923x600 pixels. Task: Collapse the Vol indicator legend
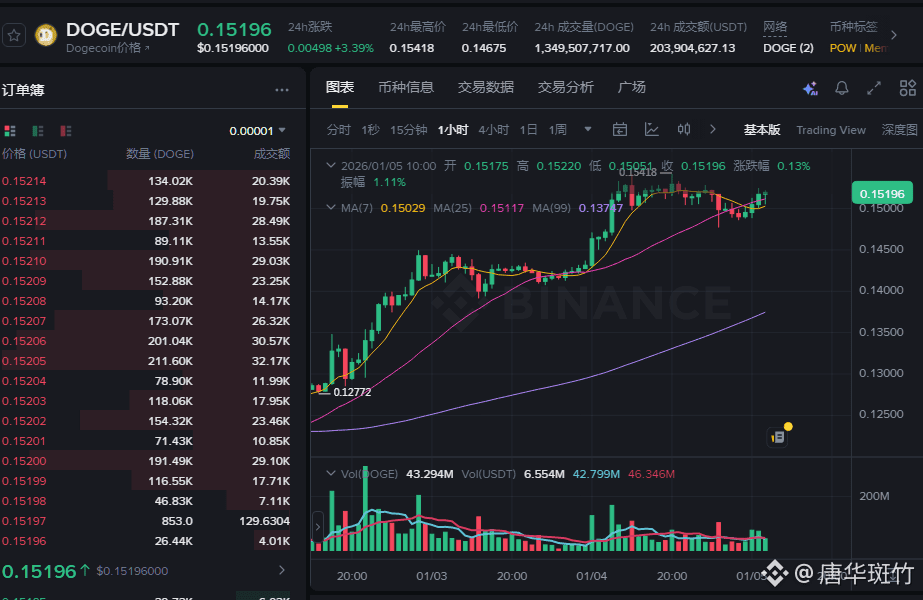click(331, 473)
